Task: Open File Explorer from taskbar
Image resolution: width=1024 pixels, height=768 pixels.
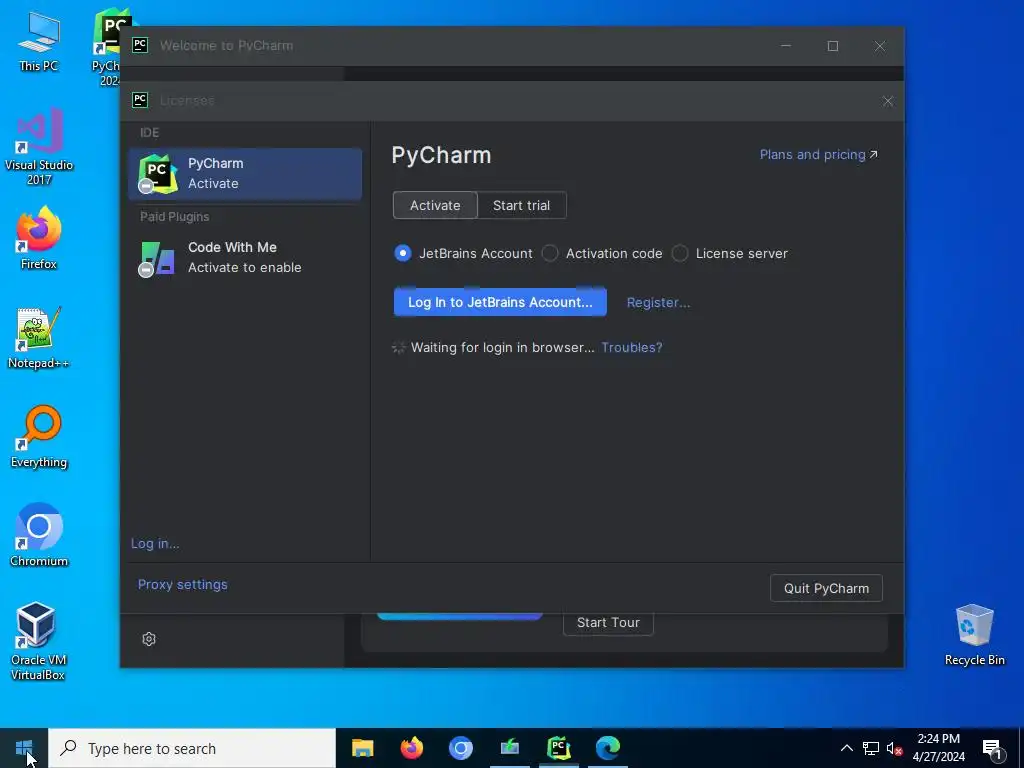Action: point(362,748)
